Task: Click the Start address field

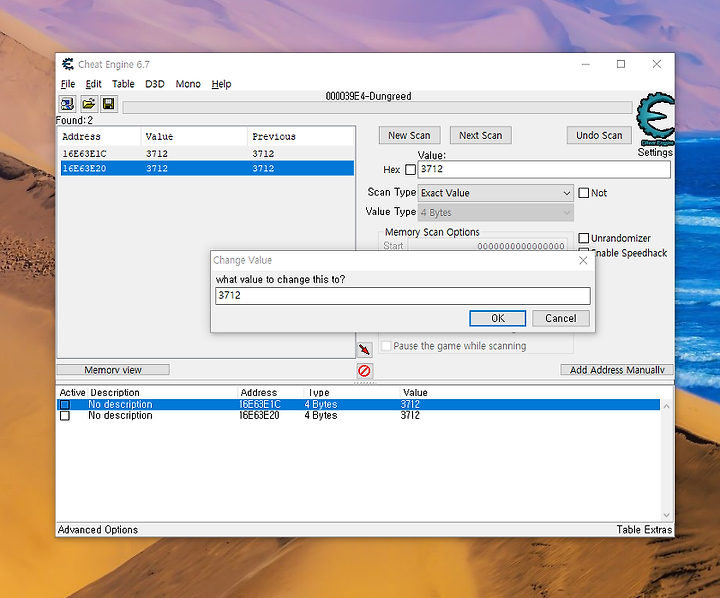Action: coord(488,246)
